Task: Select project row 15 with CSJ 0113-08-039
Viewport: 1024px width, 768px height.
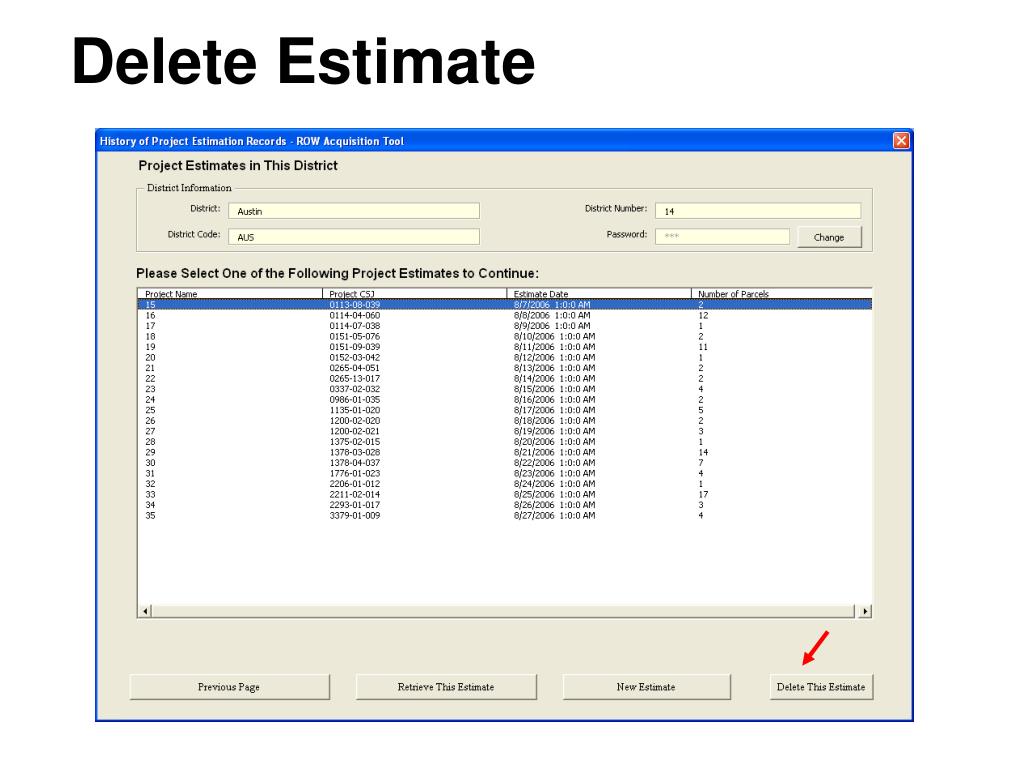Action: (505, 305)
